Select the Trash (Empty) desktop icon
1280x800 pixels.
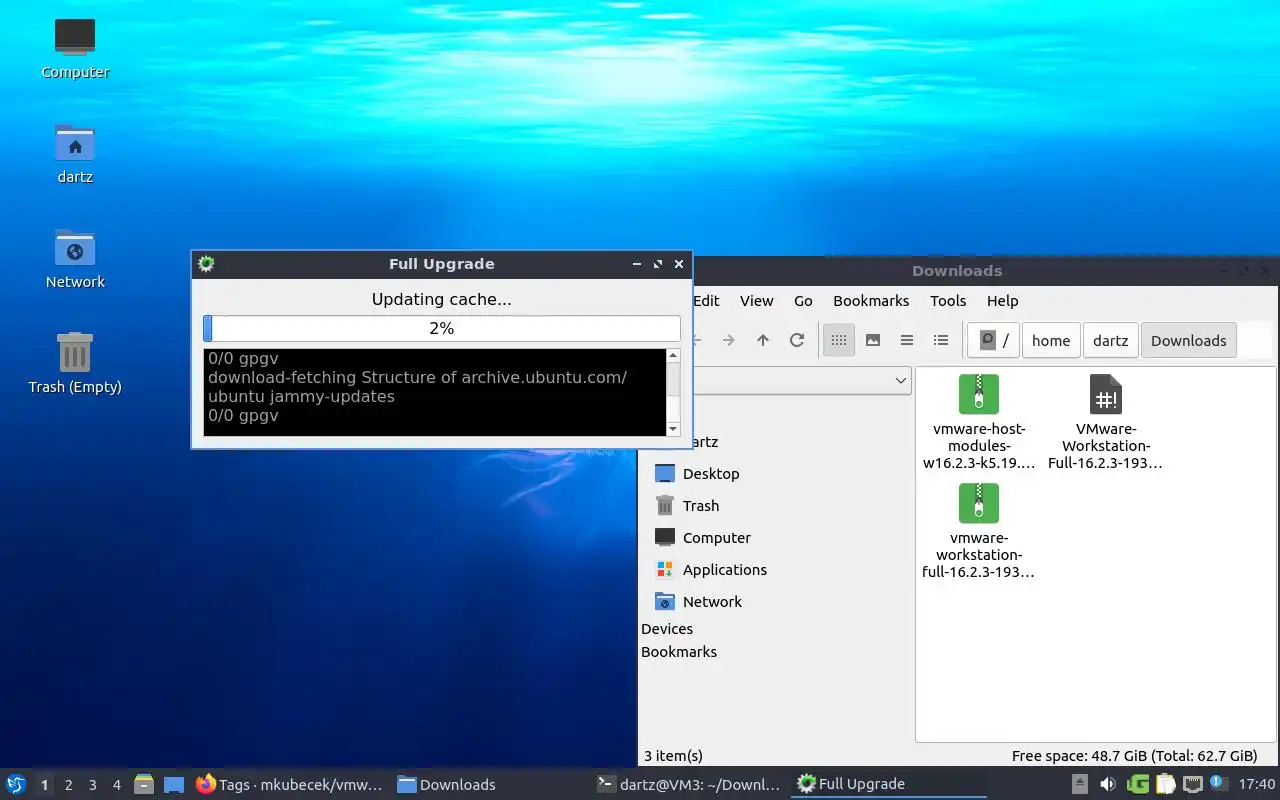pyautogui.click(x=75, y=363)
